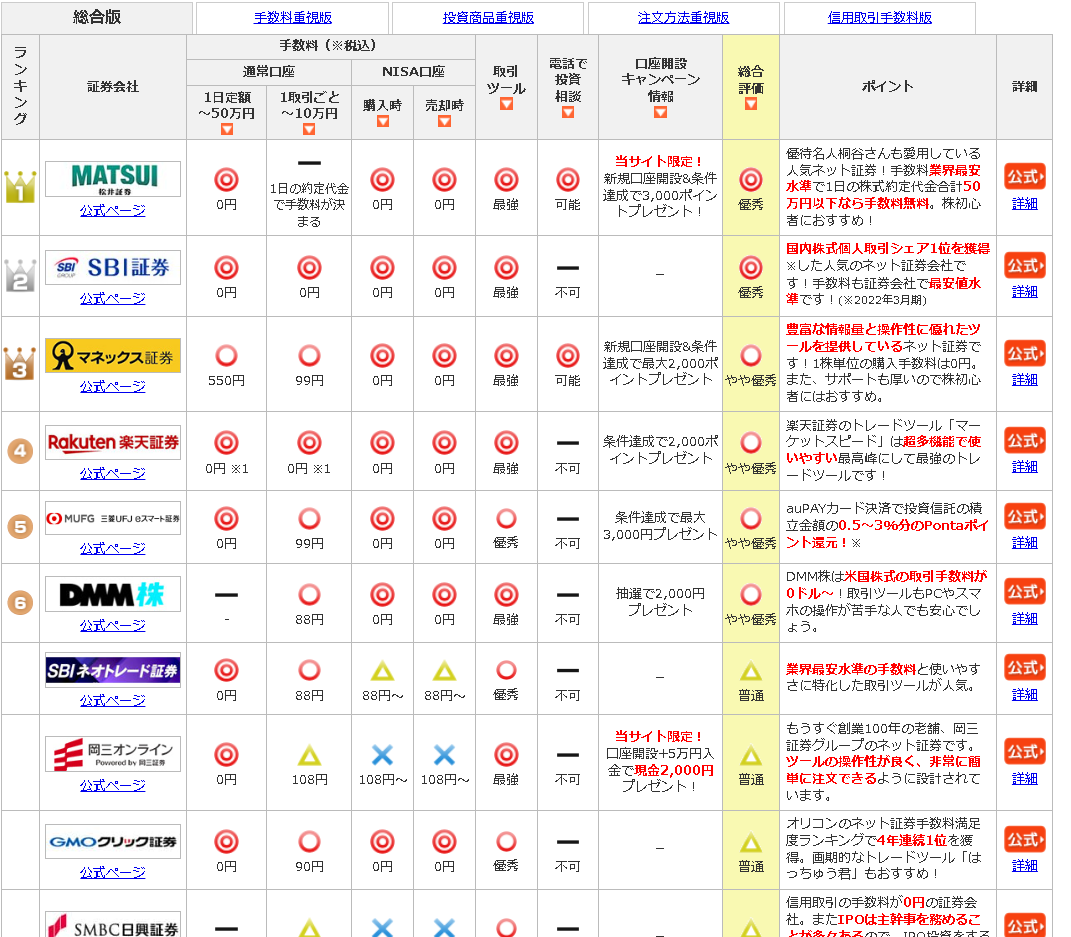Screen dimensions: 1071x937
Task: Open 詳細 link in SBI証券 row
Action: (x=1024, y=292)
